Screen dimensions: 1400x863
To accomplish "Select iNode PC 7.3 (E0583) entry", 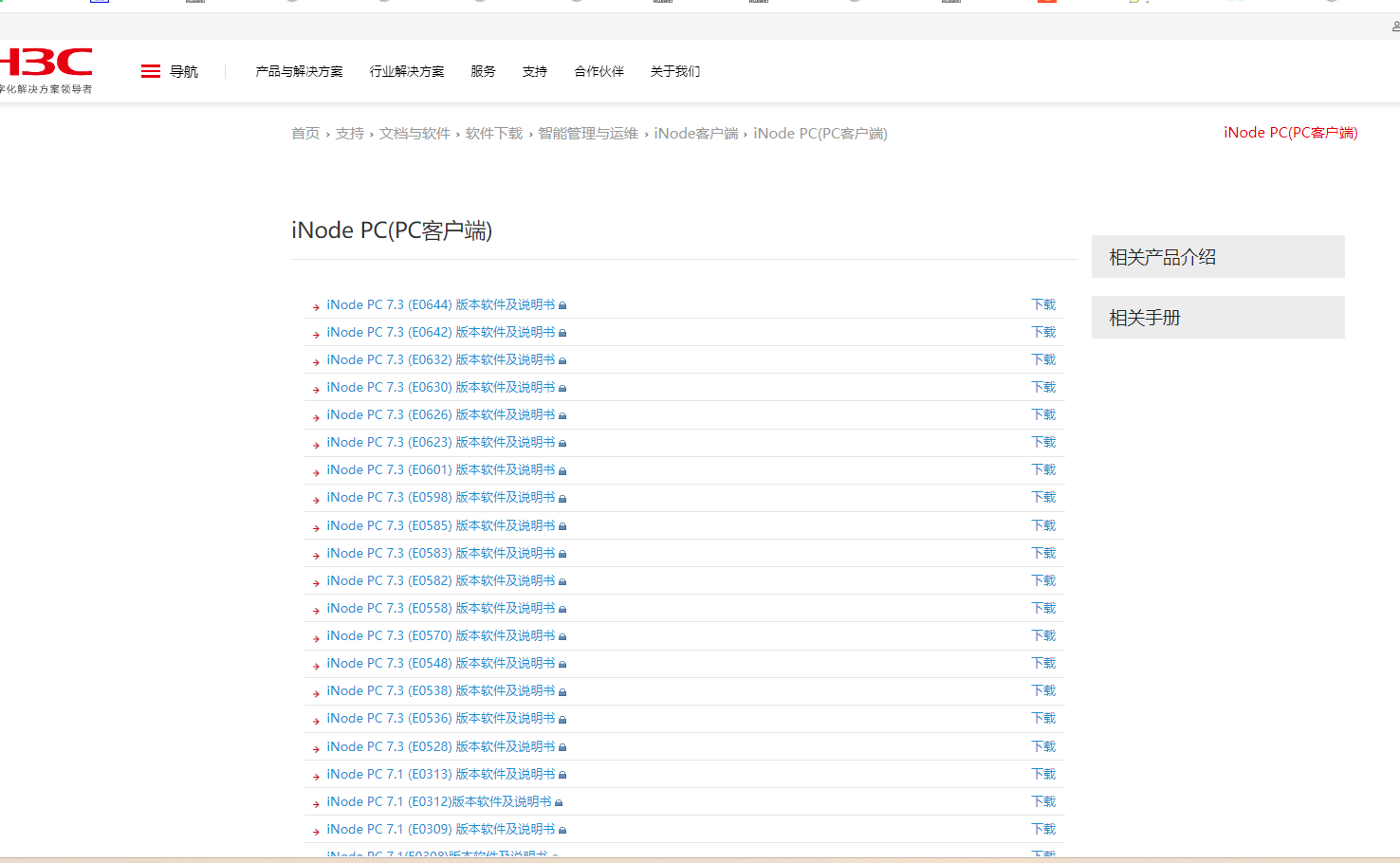I will pyautogui.click(x=441, y=553).
